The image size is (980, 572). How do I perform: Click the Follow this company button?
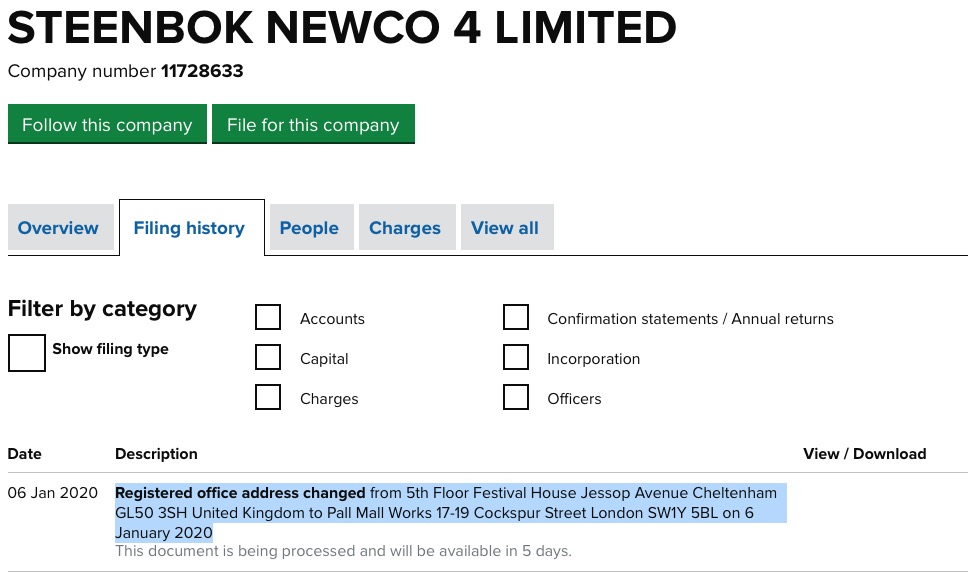click(107, 125)
